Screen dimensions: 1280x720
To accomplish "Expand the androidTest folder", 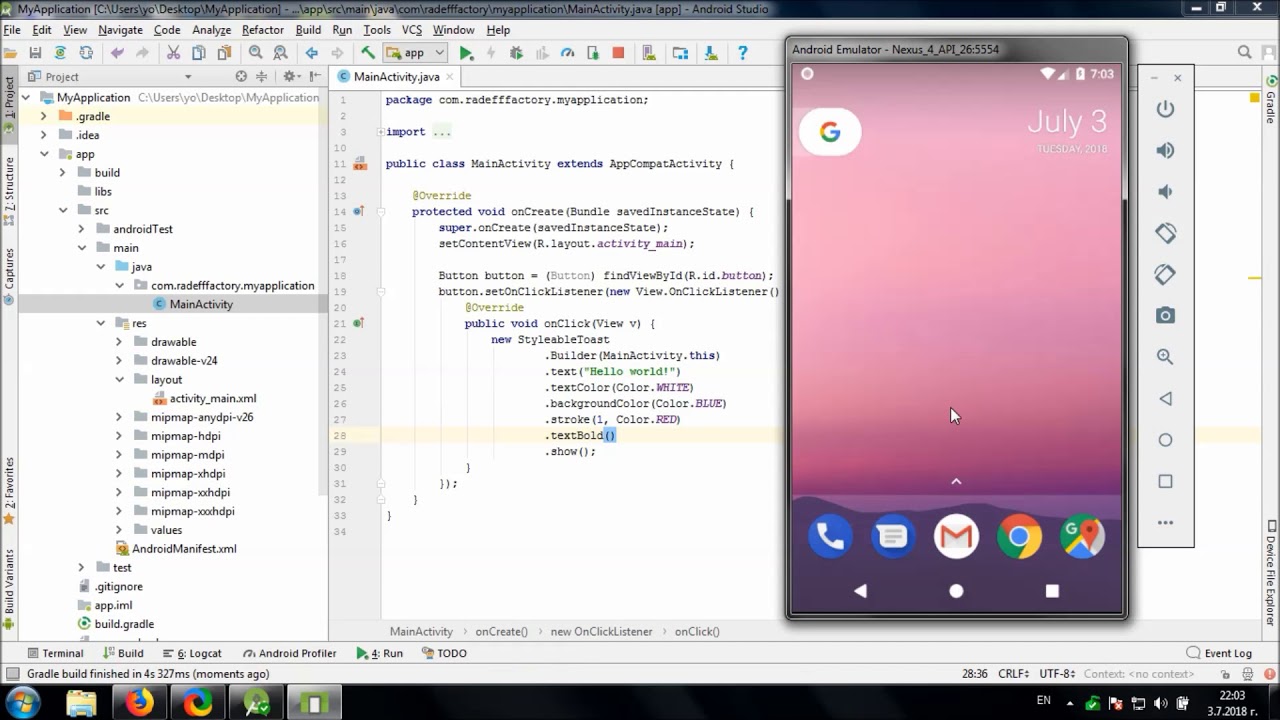I will tap(81, 229).
